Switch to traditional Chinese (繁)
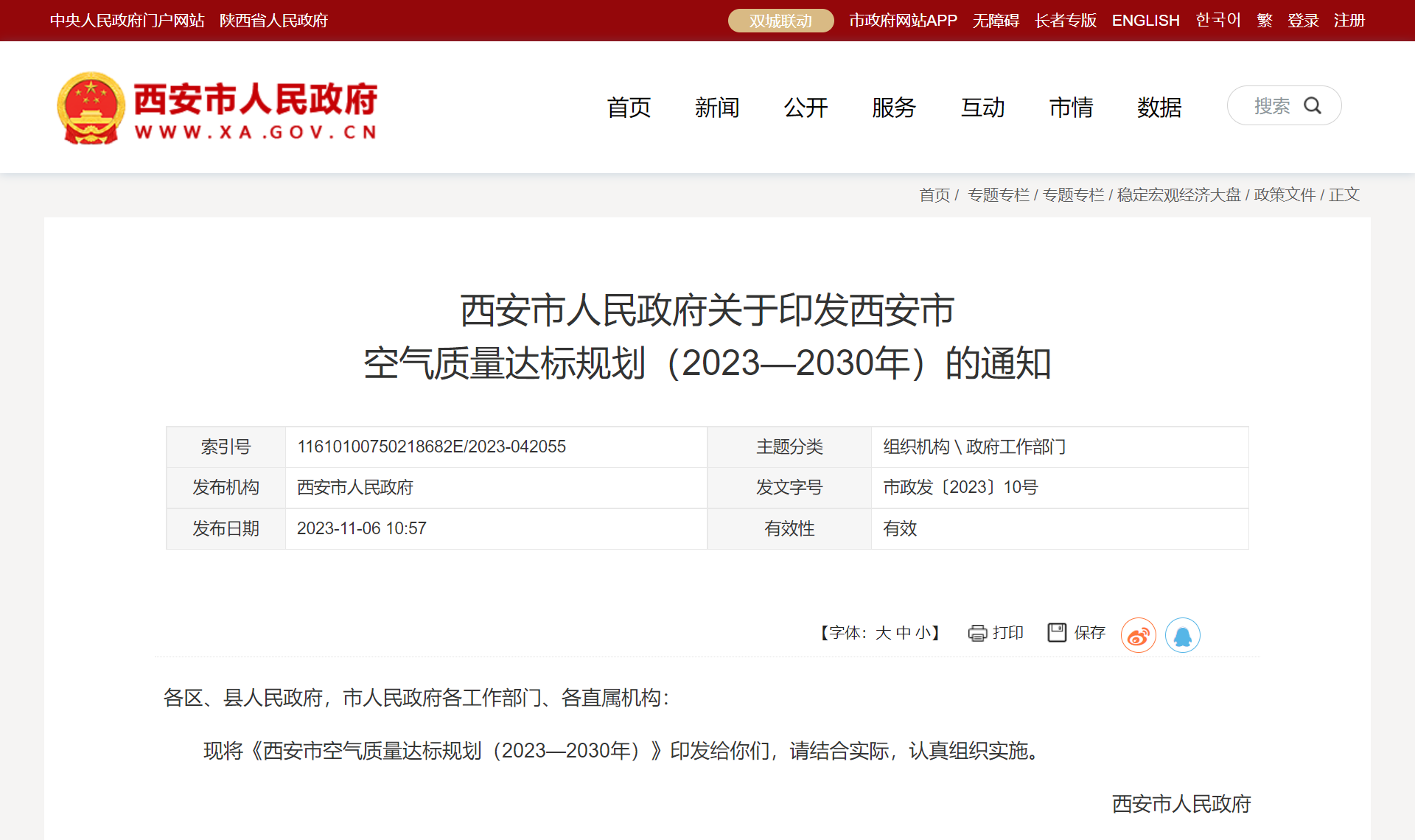 (1265, 21)
